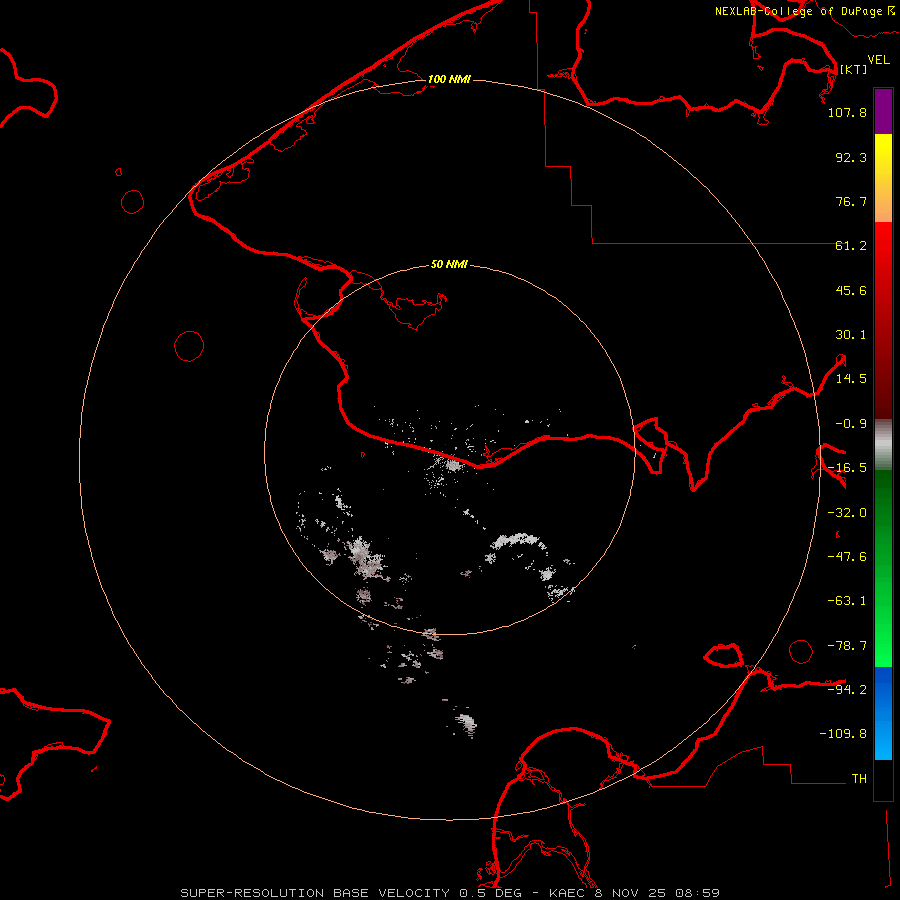Pick the purple segment of the velocity scale
This screenshot has width=900, height=900.
pyautogui.click(x=883, y=111)
